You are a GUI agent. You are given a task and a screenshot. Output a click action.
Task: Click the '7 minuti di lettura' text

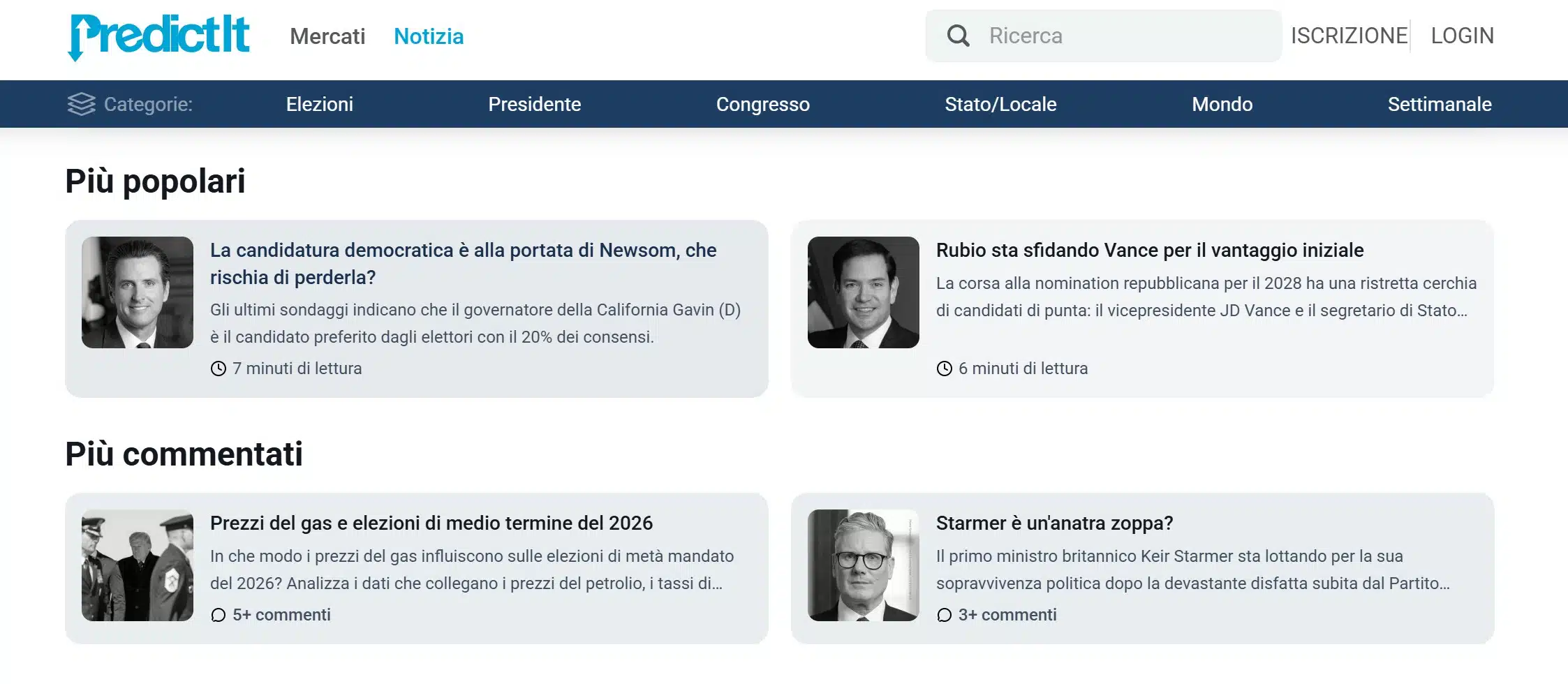(297, 369)
